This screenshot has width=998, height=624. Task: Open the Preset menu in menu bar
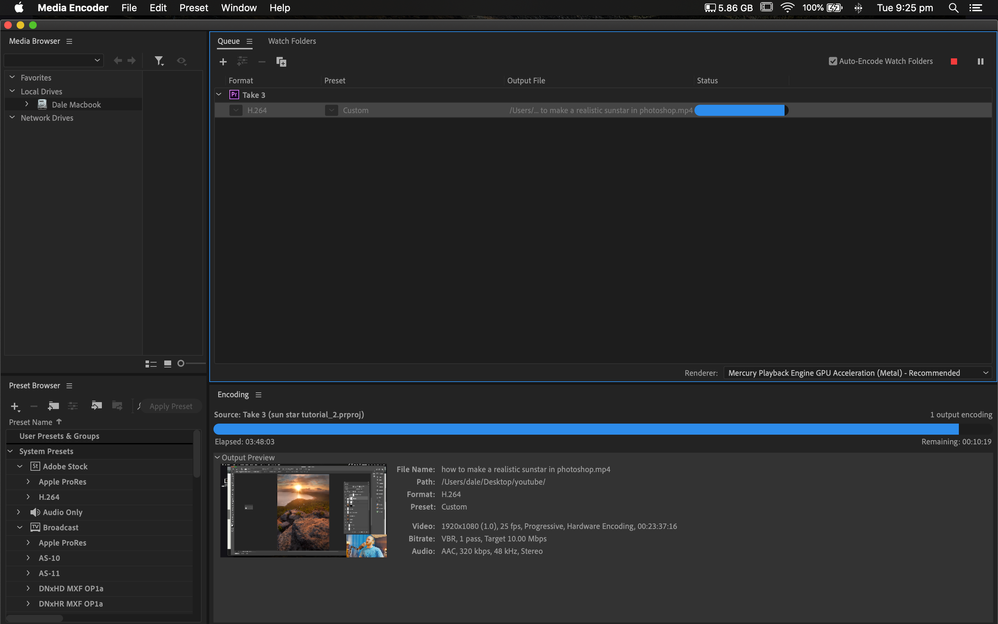click(x=193, y=8)
